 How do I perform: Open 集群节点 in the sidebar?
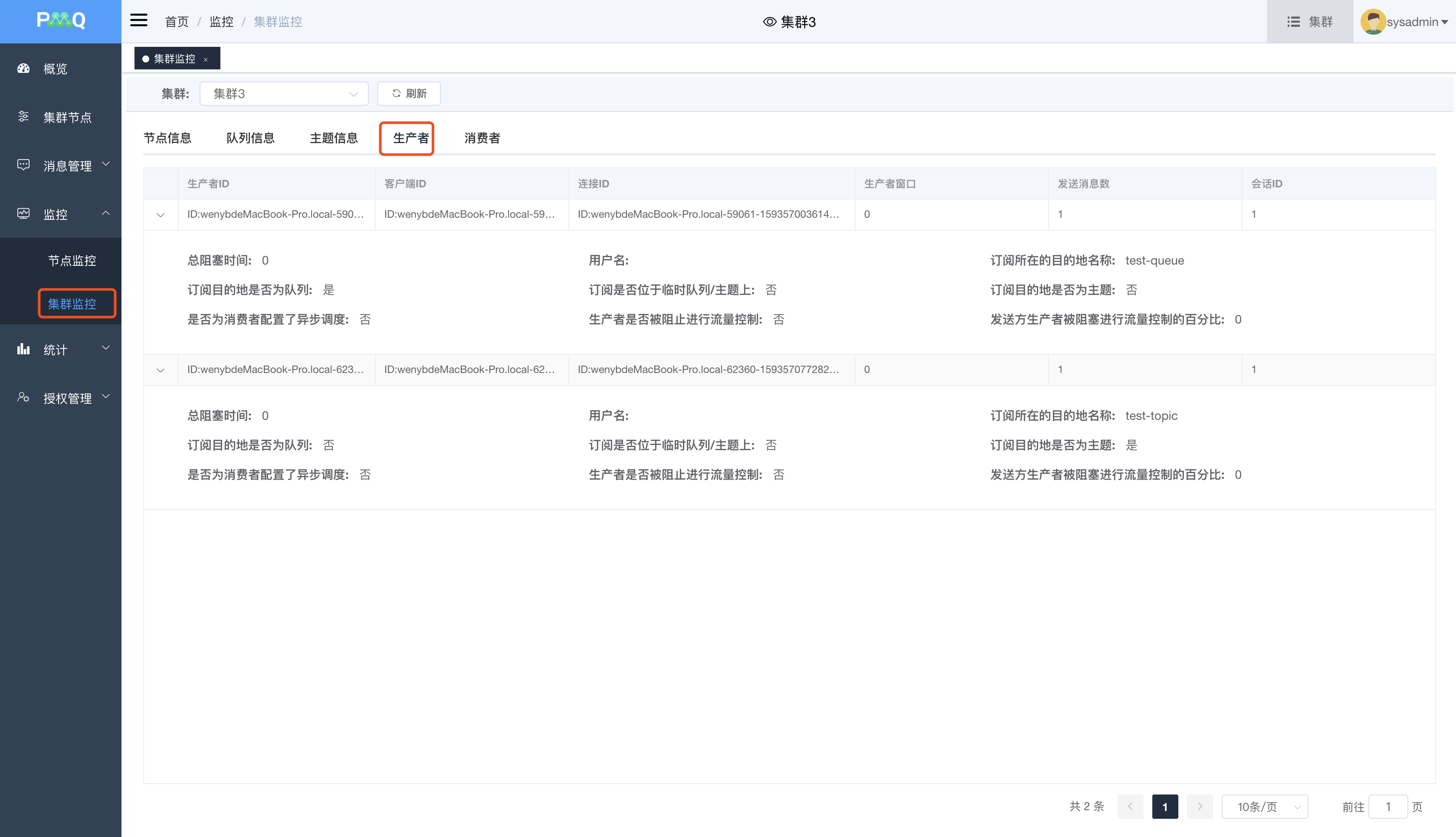(67, 117)
